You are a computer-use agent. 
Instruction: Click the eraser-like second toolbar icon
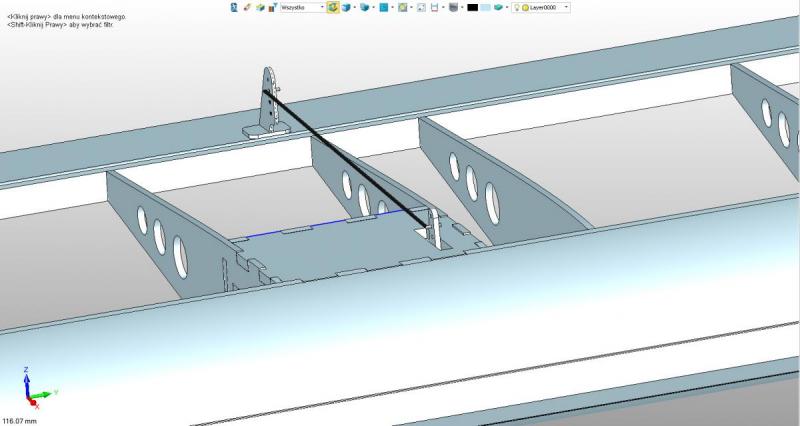click(246, 7)
